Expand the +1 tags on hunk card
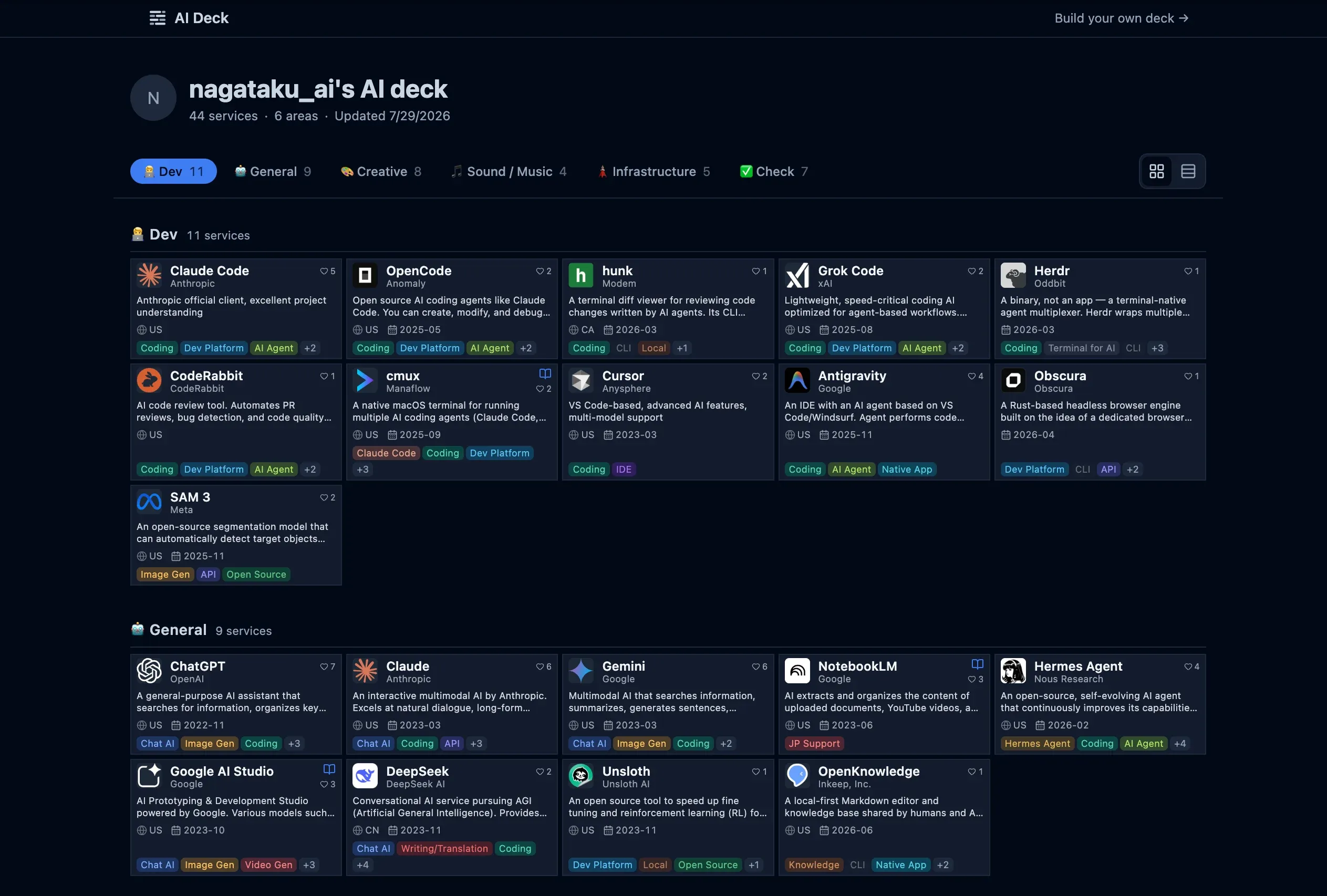This screenshot has height=896, width=1327. (x=682, y=348)
